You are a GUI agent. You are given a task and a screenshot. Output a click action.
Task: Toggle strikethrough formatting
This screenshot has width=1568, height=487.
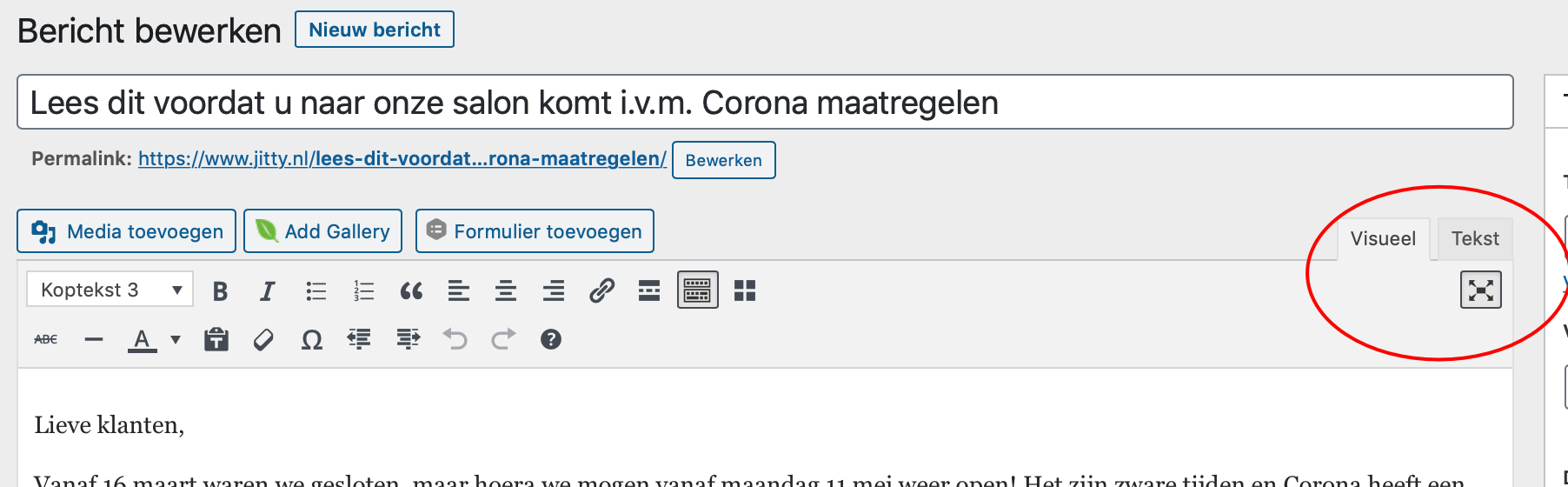(46, 339)
